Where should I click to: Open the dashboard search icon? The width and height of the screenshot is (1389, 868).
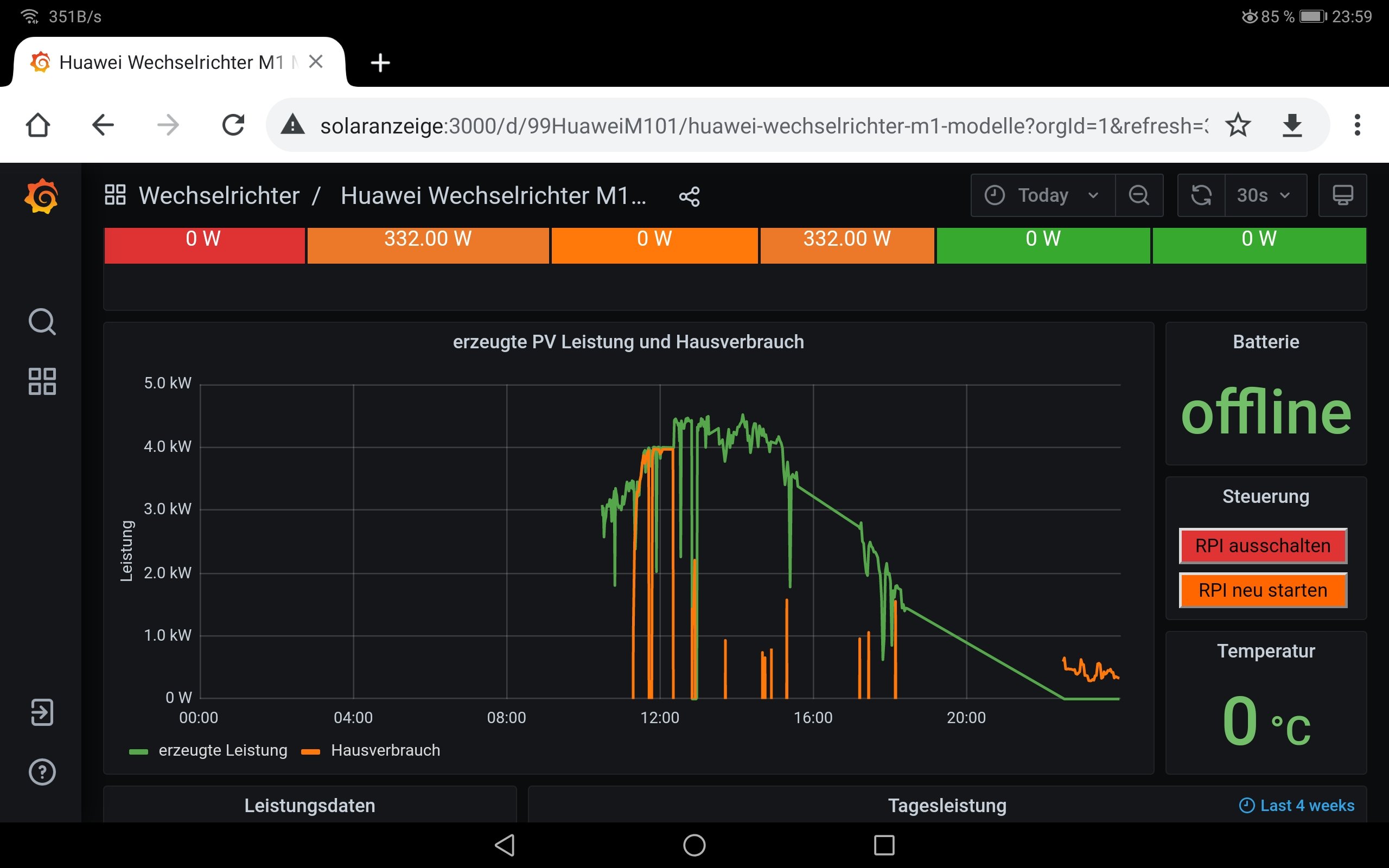[42, 322]
